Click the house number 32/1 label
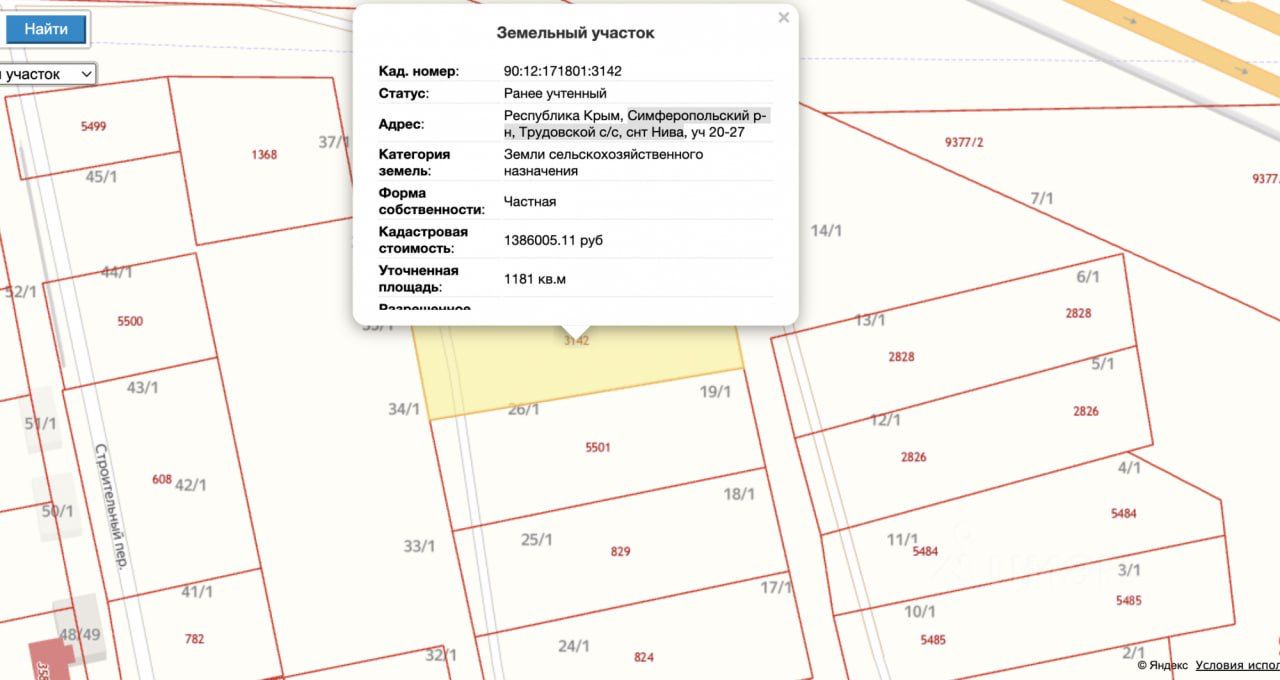The width and height of the screenshot is (1280, 680). point(441,655)
